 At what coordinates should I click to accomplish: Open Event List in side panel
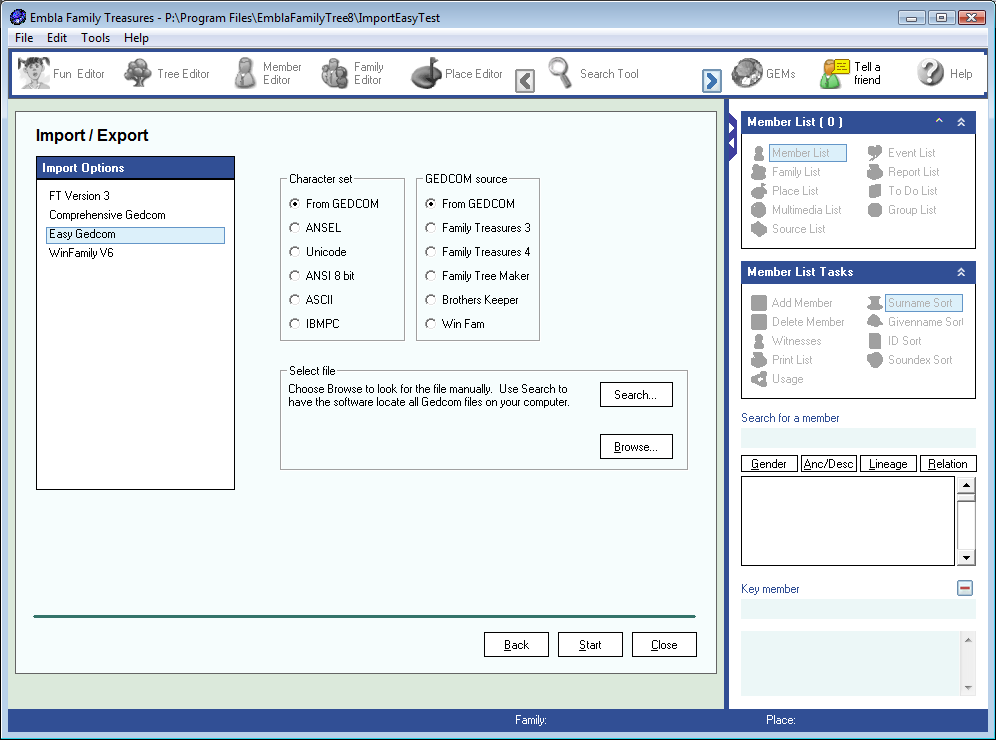tap(901, 153)
